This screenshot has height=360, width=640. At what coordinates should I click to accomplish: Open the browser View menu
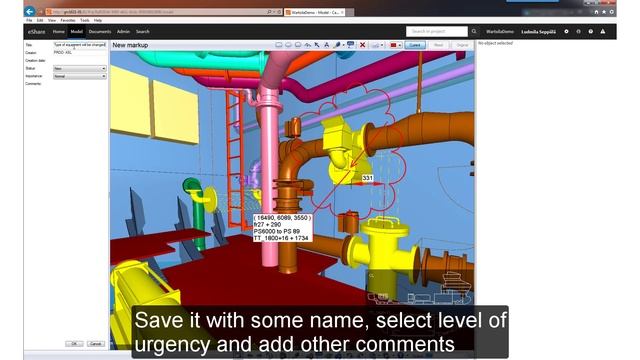click(52, 20)
